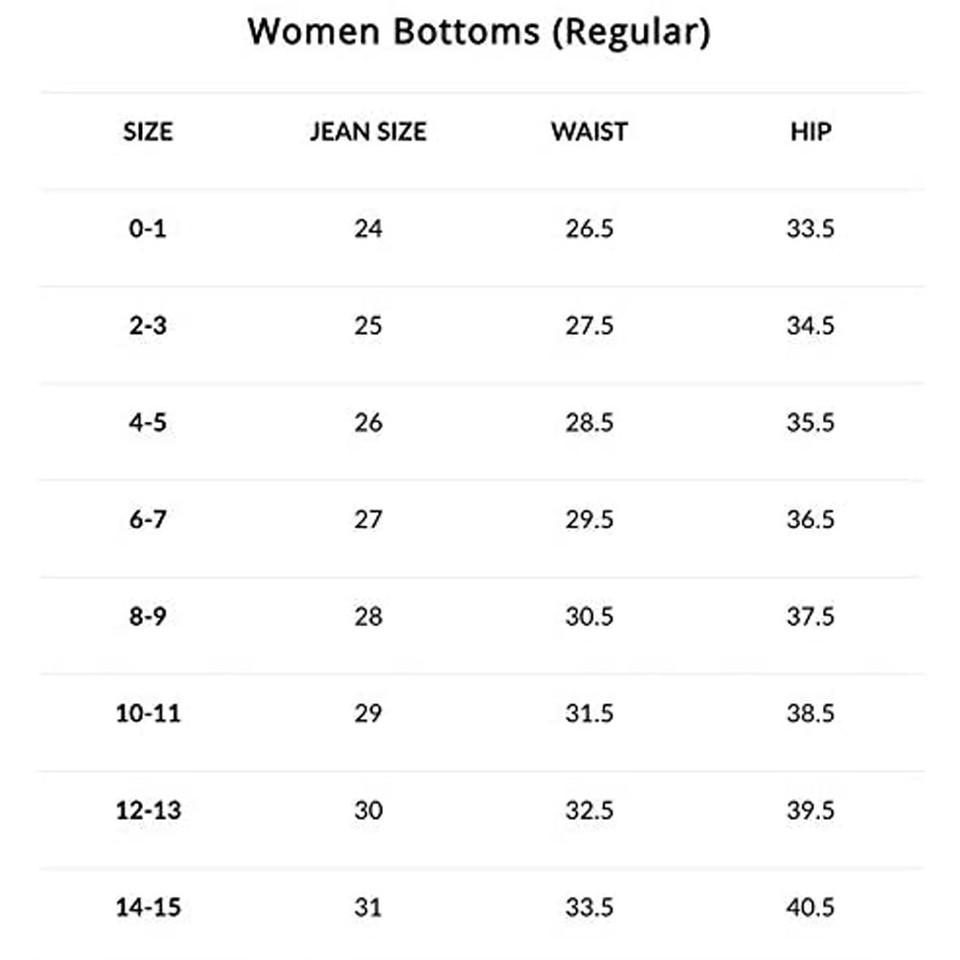Choose the 6-7 size row label
Viewport: 960px width, 960px height.
point(148,519)
